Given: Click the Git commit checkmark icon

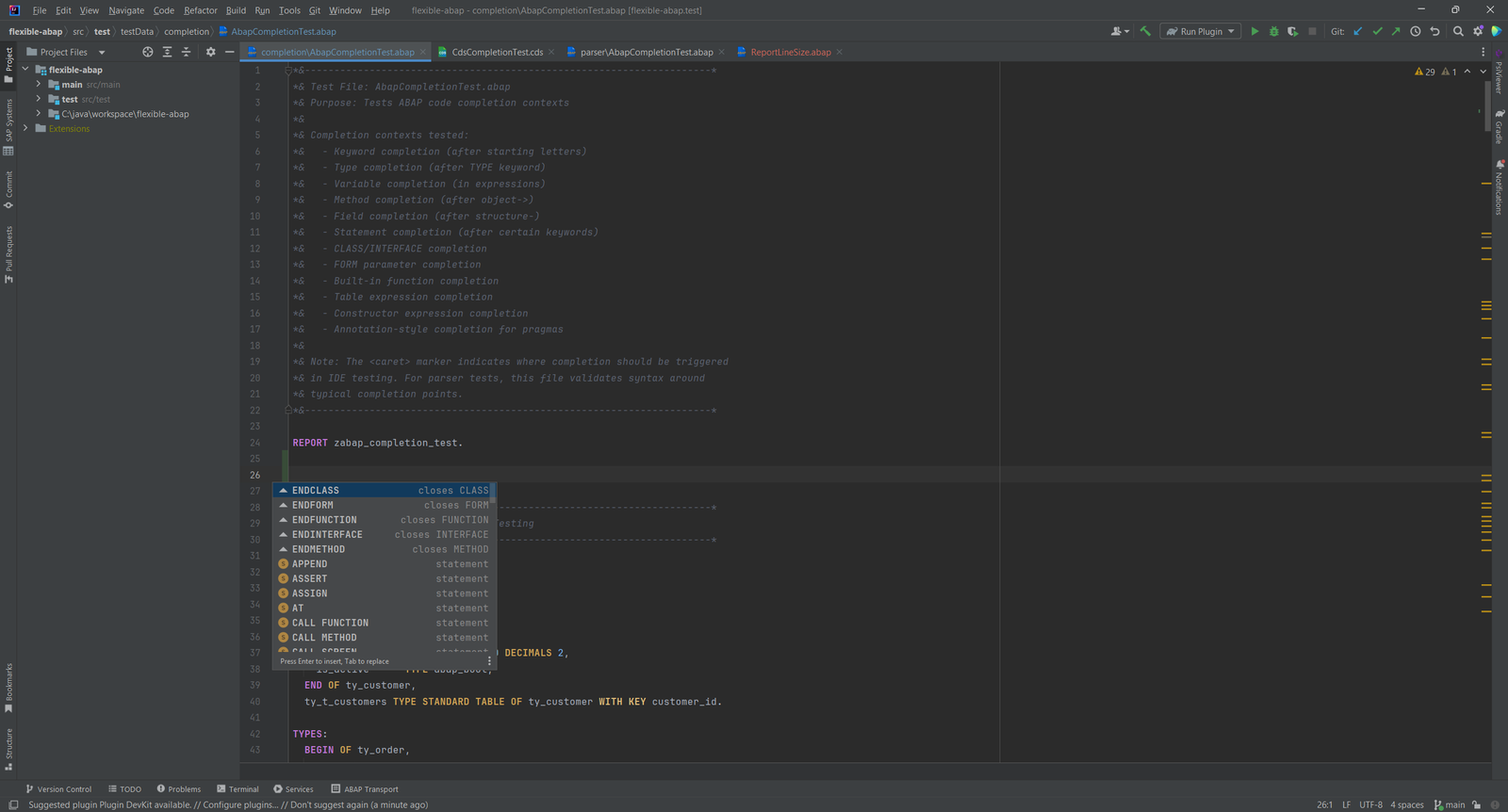Looking at the screenshot, I should [x=1377, y=31].
